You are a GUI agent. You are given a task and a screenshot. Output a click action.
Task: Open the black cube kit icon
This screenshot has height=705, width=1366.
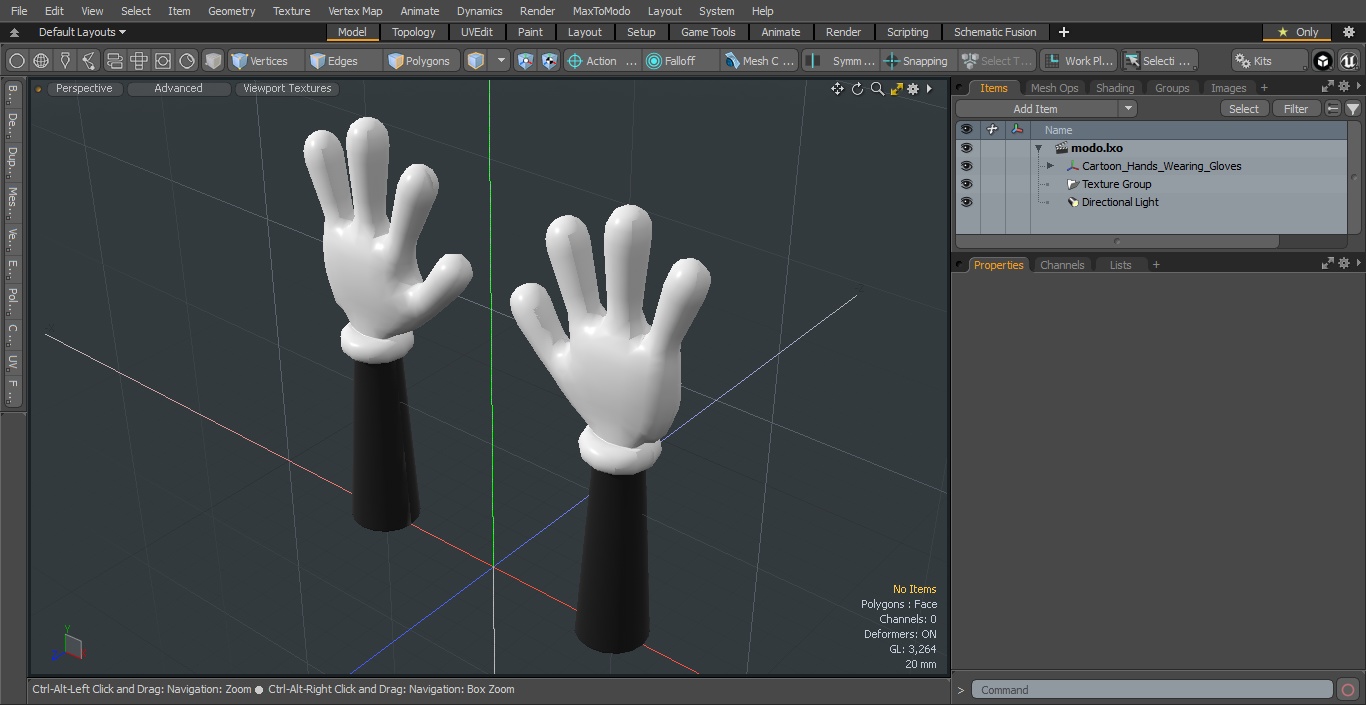click(1323, 61)
